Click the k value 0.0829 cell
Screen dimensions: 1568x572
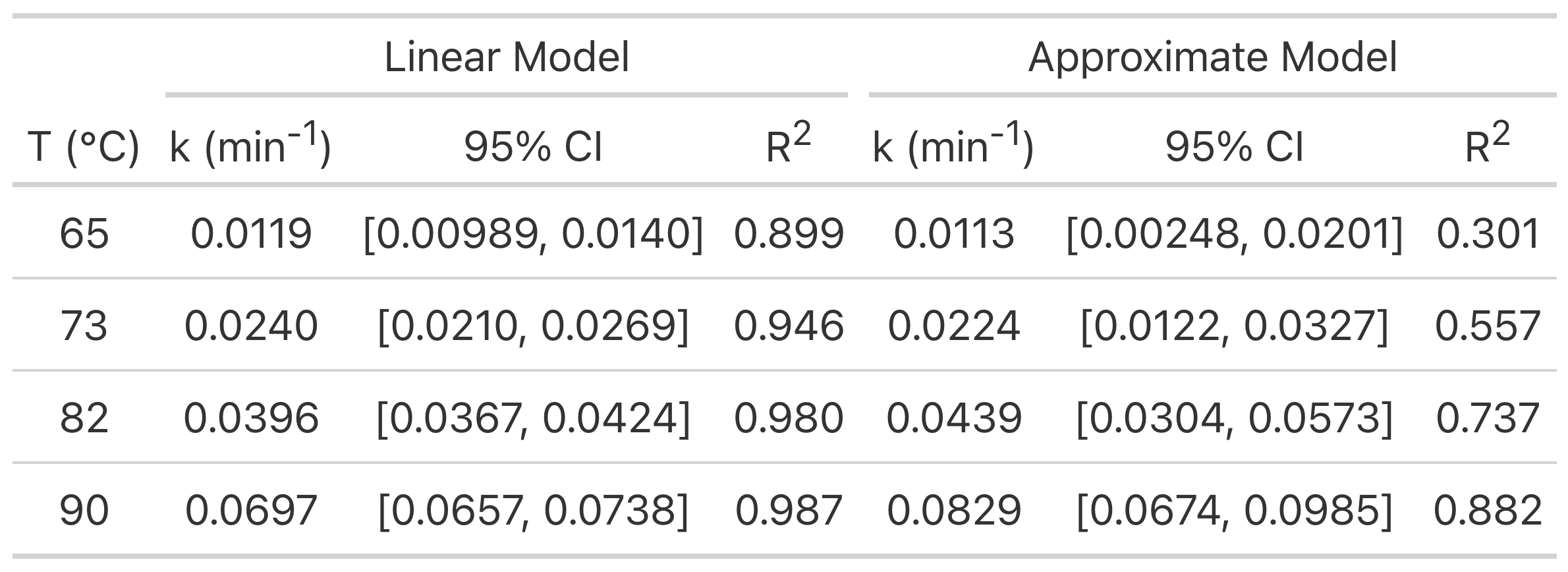954,510
